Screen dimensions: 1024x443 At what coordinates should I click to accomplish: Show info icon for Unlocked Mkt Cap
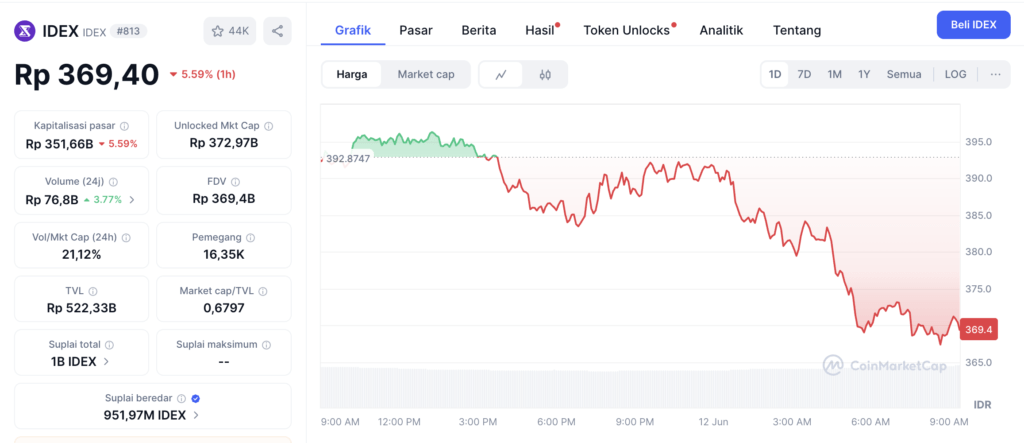coord(268,126)
